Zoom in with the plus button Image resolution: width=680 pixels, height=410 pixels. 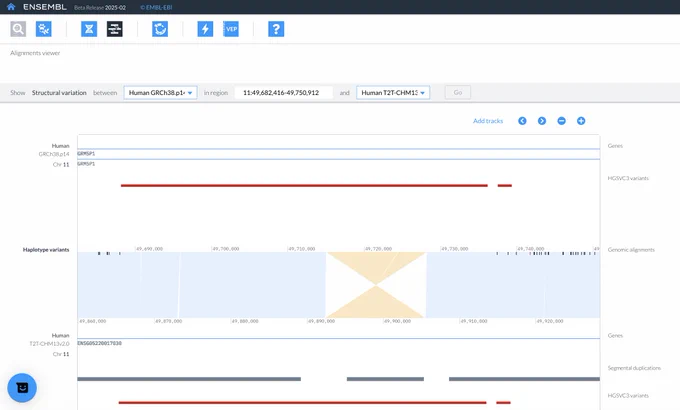click(x=581, y=121)
